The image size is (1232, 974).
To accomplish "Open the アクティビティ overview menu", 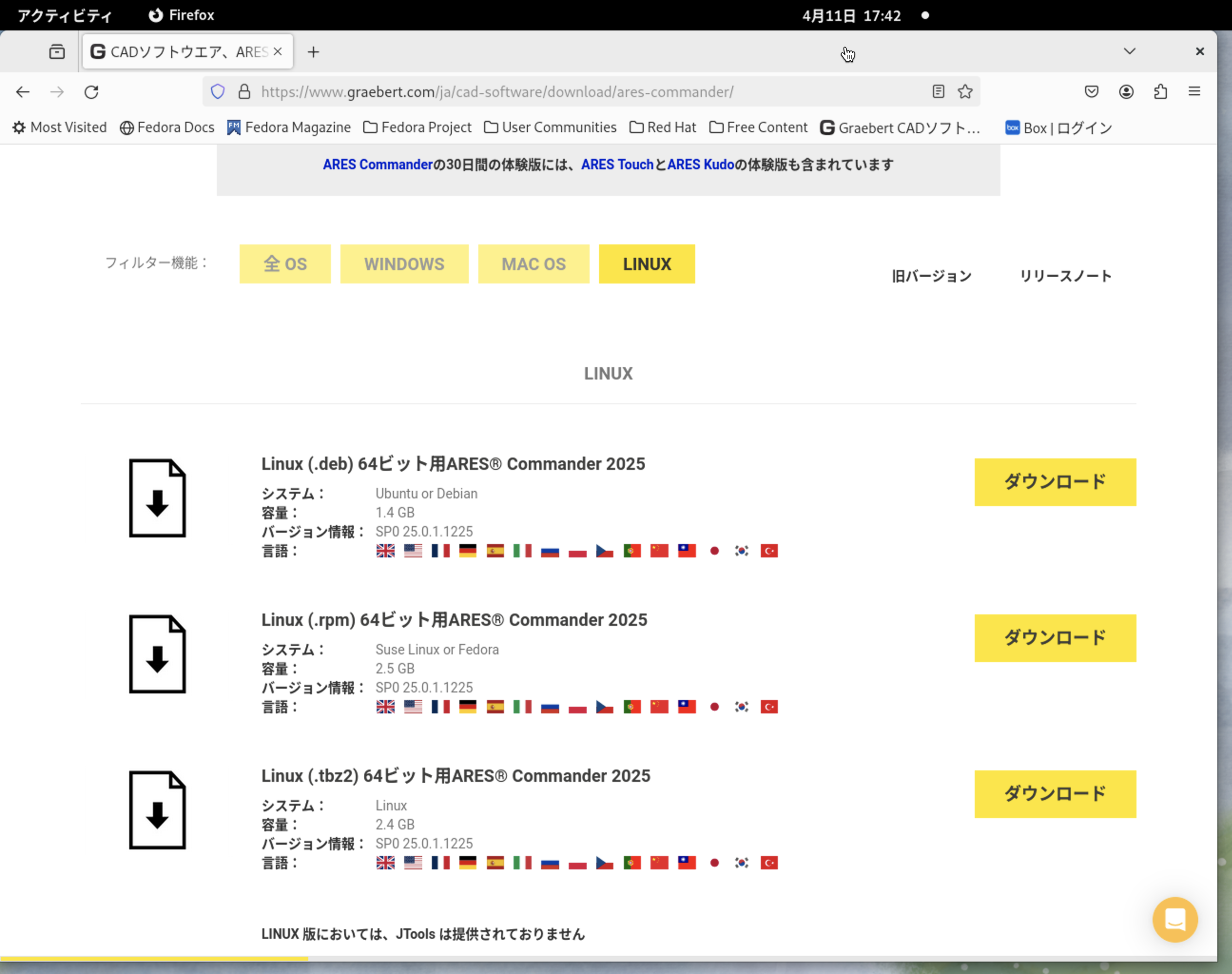I will pyautogui.click(x=64, y=15).
